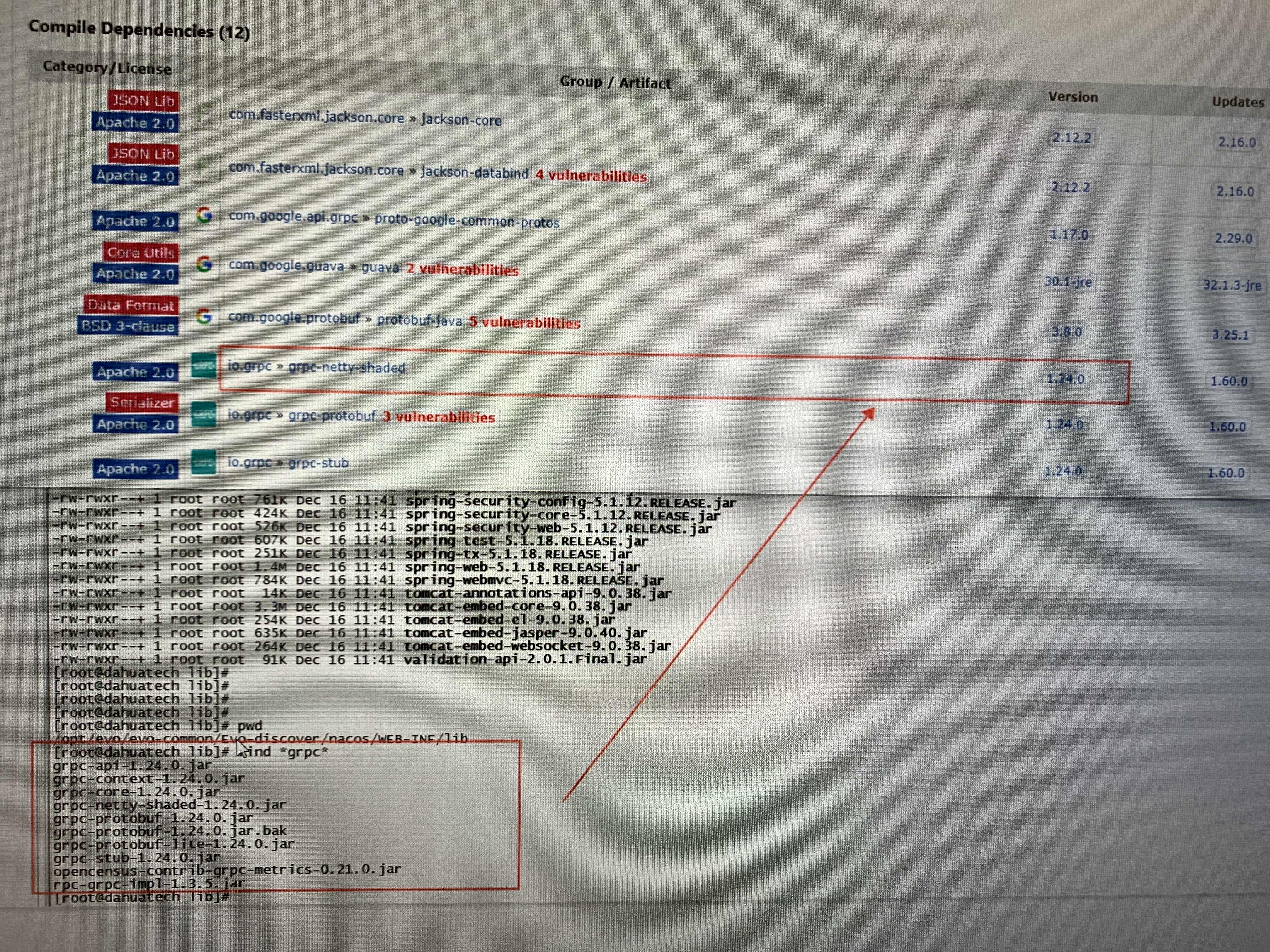Click the Updates column header
The image size is (1270, 952).
point(1238,102)
